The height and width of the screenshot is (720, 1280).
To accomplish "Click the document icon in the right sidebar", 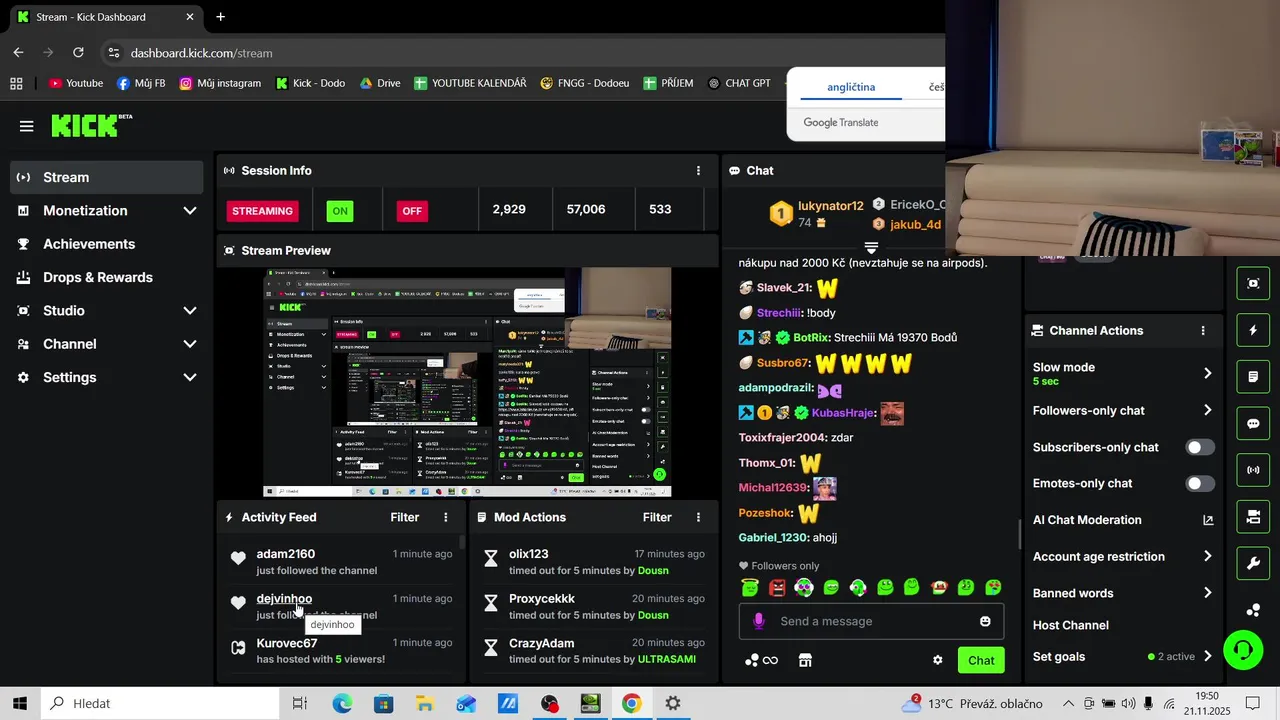I will click(1253, 377).
